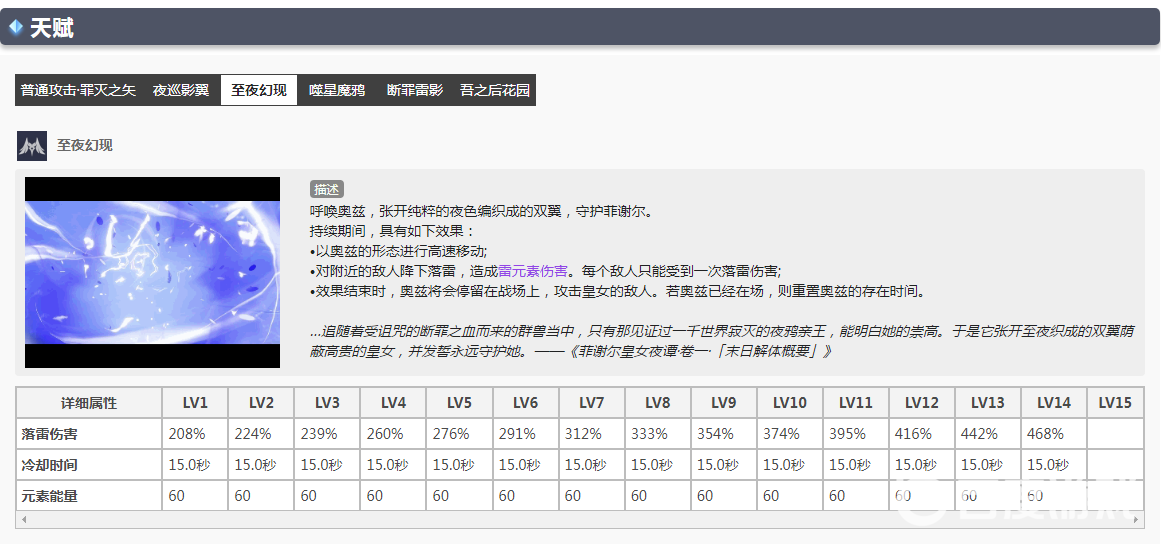Image resolution: width=1161 pixels, height=547 pixels.
Task: Show the 噬星魔鸦 talent tab
Action: (337, 90)
